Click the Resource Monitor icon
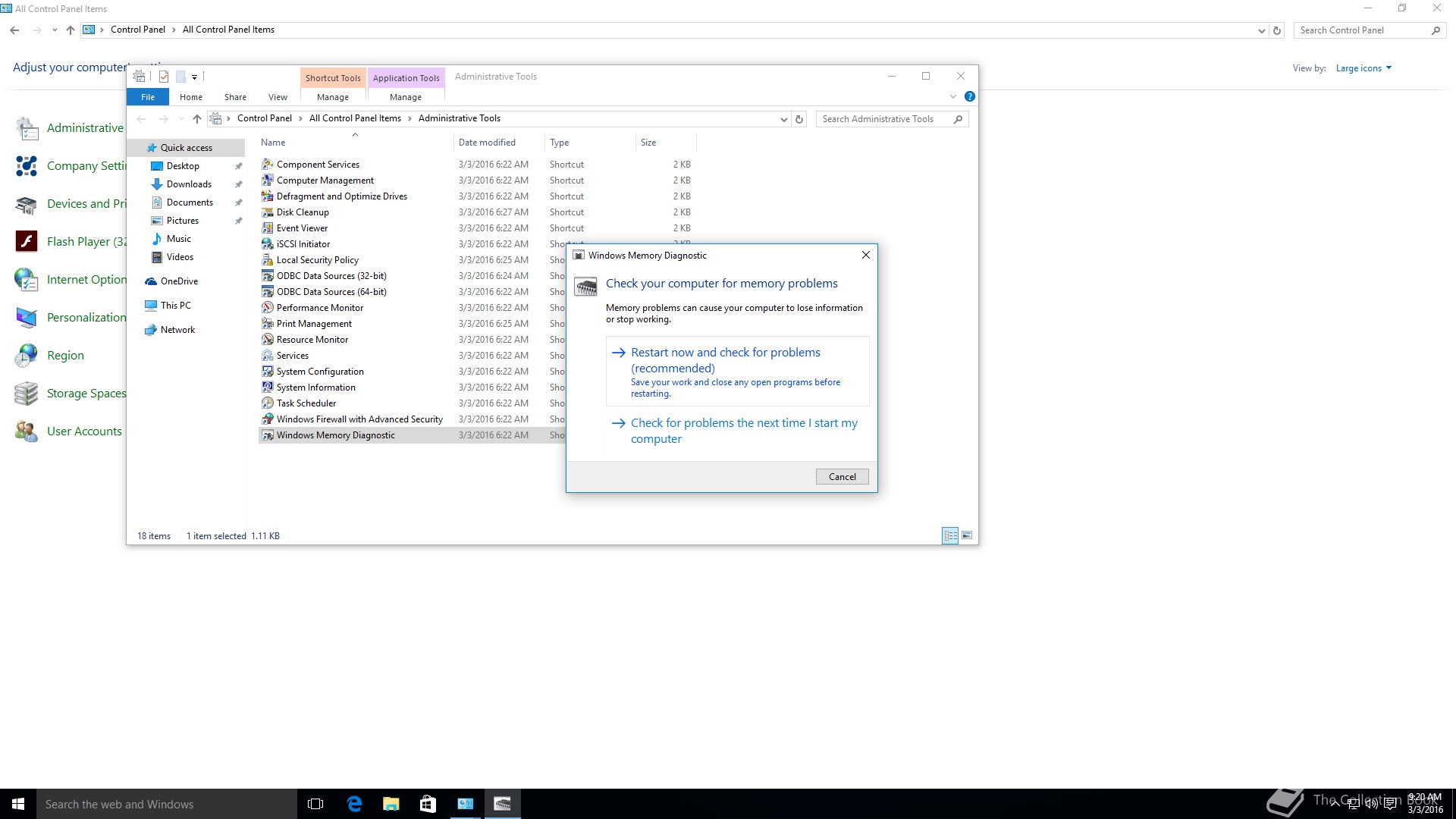Image resolution: width=1456 pixels, height=819 pixels. click(x=267, y=340)
